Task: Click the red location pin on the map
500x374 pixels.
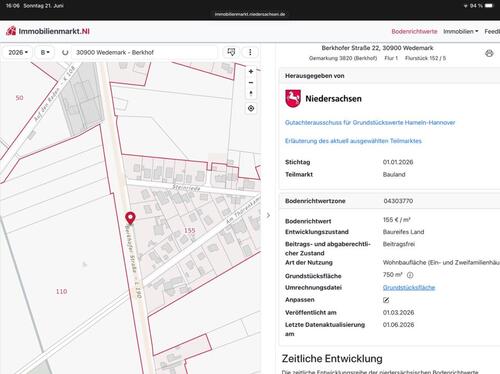Action: 130,218
